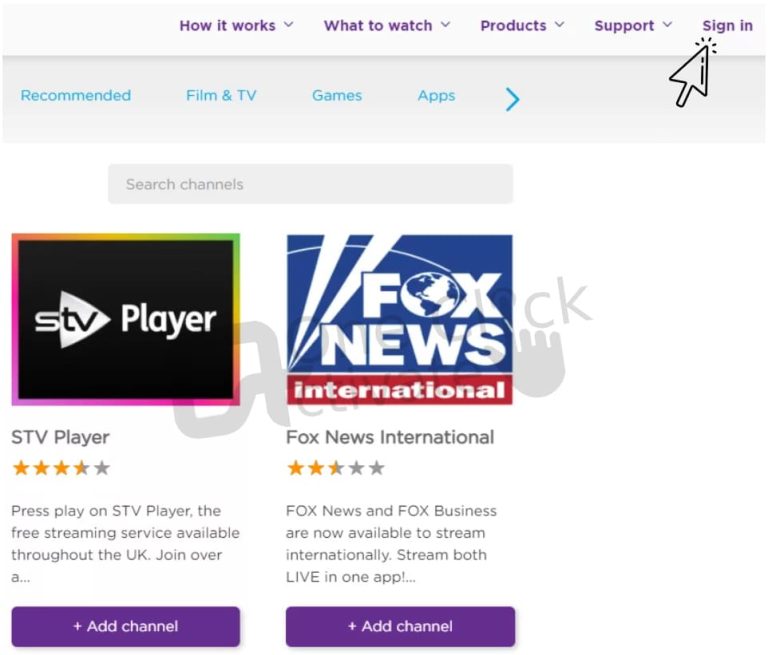This screenshot has width=768, height=655.
Task: Open the What to watch menu
Action: tap(378, 25)
